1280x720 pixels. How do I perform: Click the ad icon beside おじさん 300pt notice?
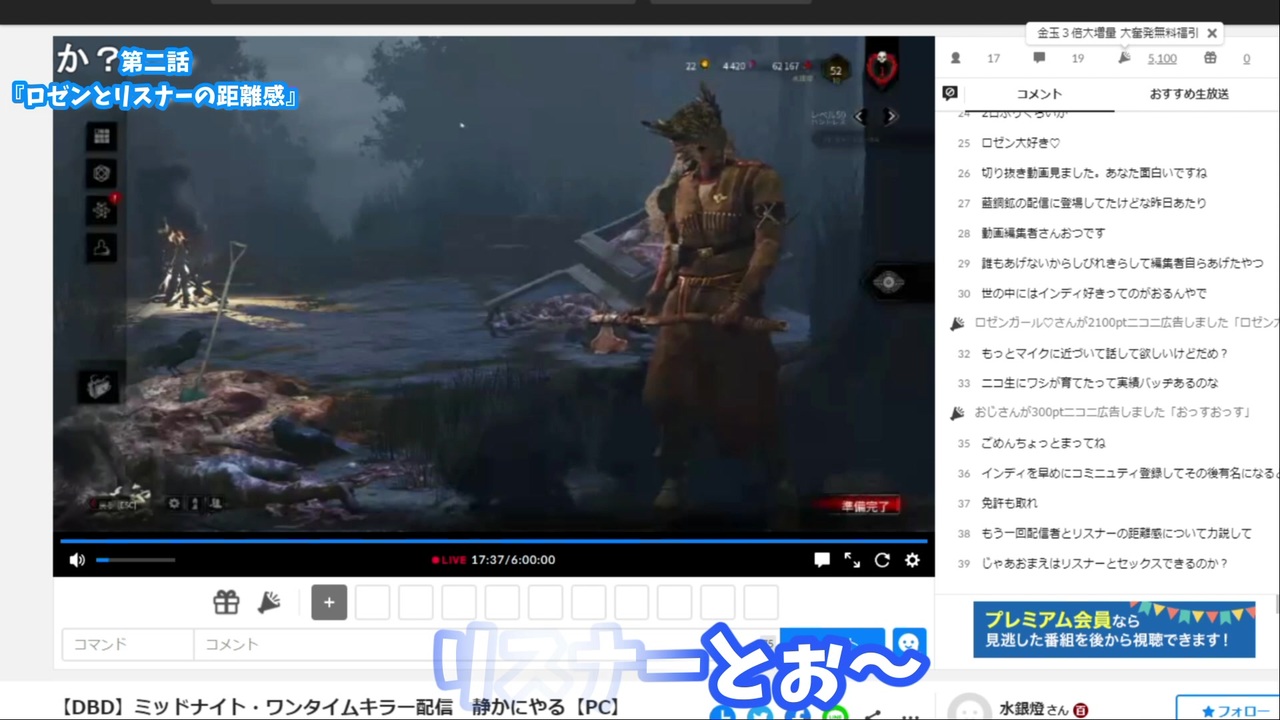click(957, 413)
